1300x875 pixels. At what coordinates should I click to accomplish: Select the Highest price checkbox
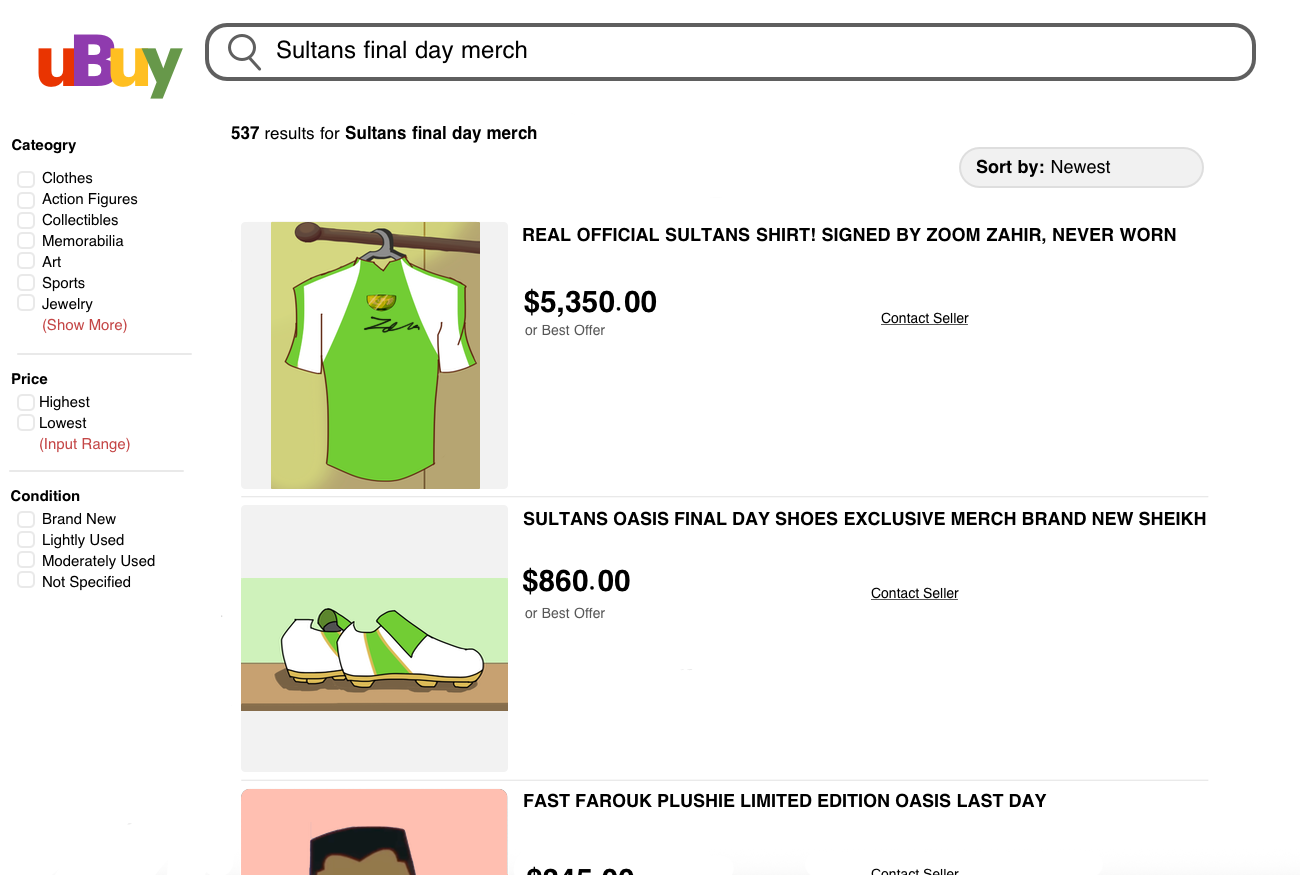click(26, 403)
